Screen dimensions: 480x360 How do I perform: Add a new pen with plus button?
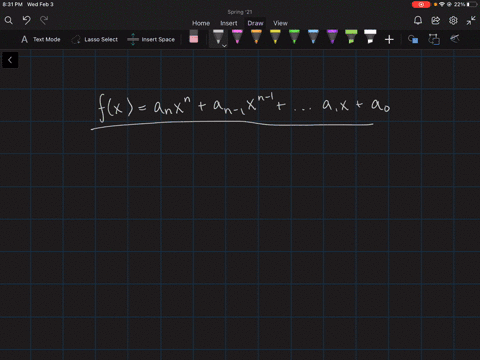389,40
